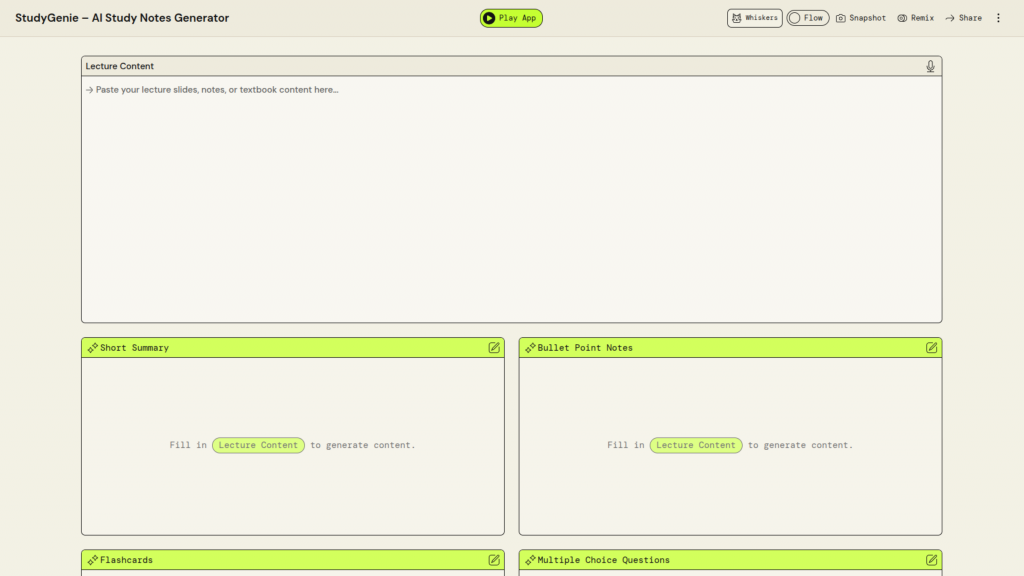Click the sparkle icon beside Short Summary
The width and height of the screenshot is (1024, 576).
click(93, 348)
